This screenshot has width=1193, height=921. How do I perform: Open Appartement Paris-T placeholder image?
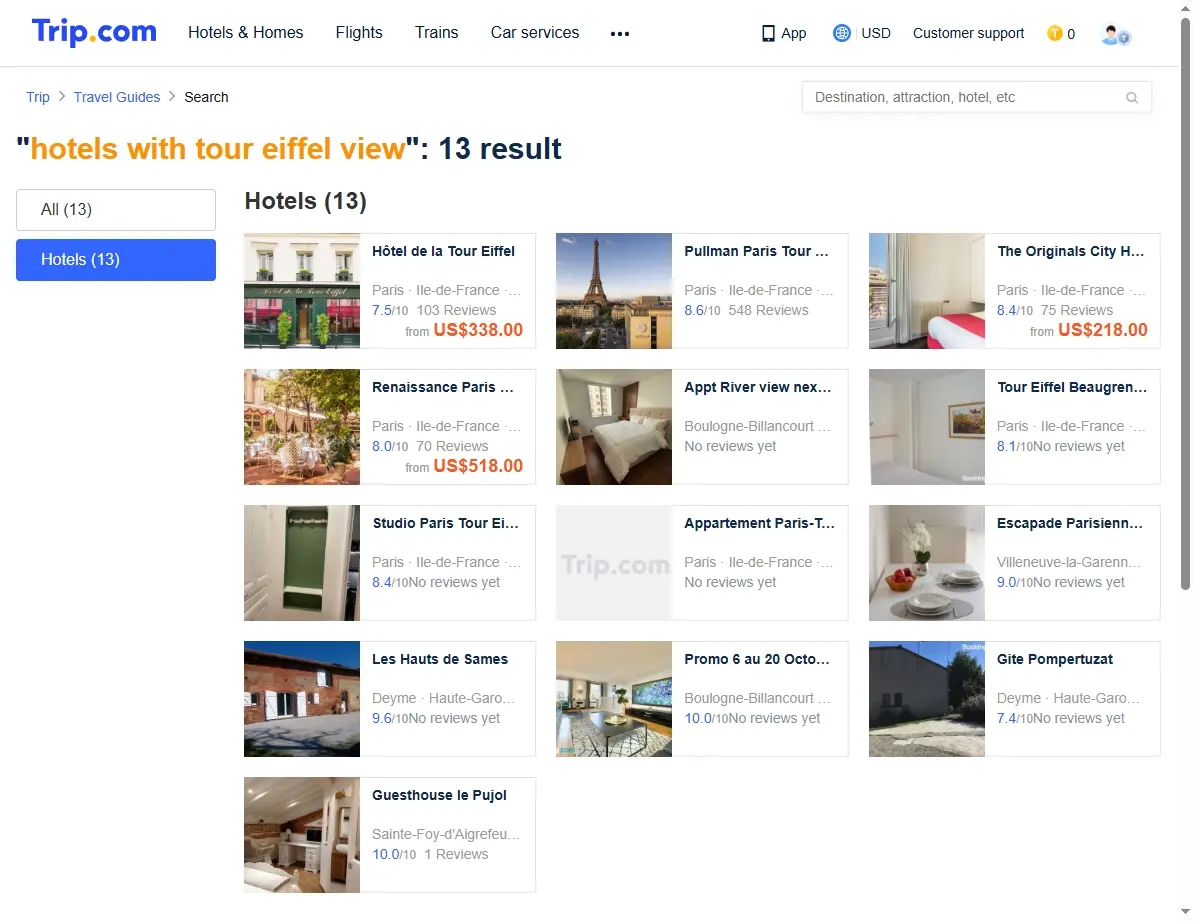pos(614,564)
